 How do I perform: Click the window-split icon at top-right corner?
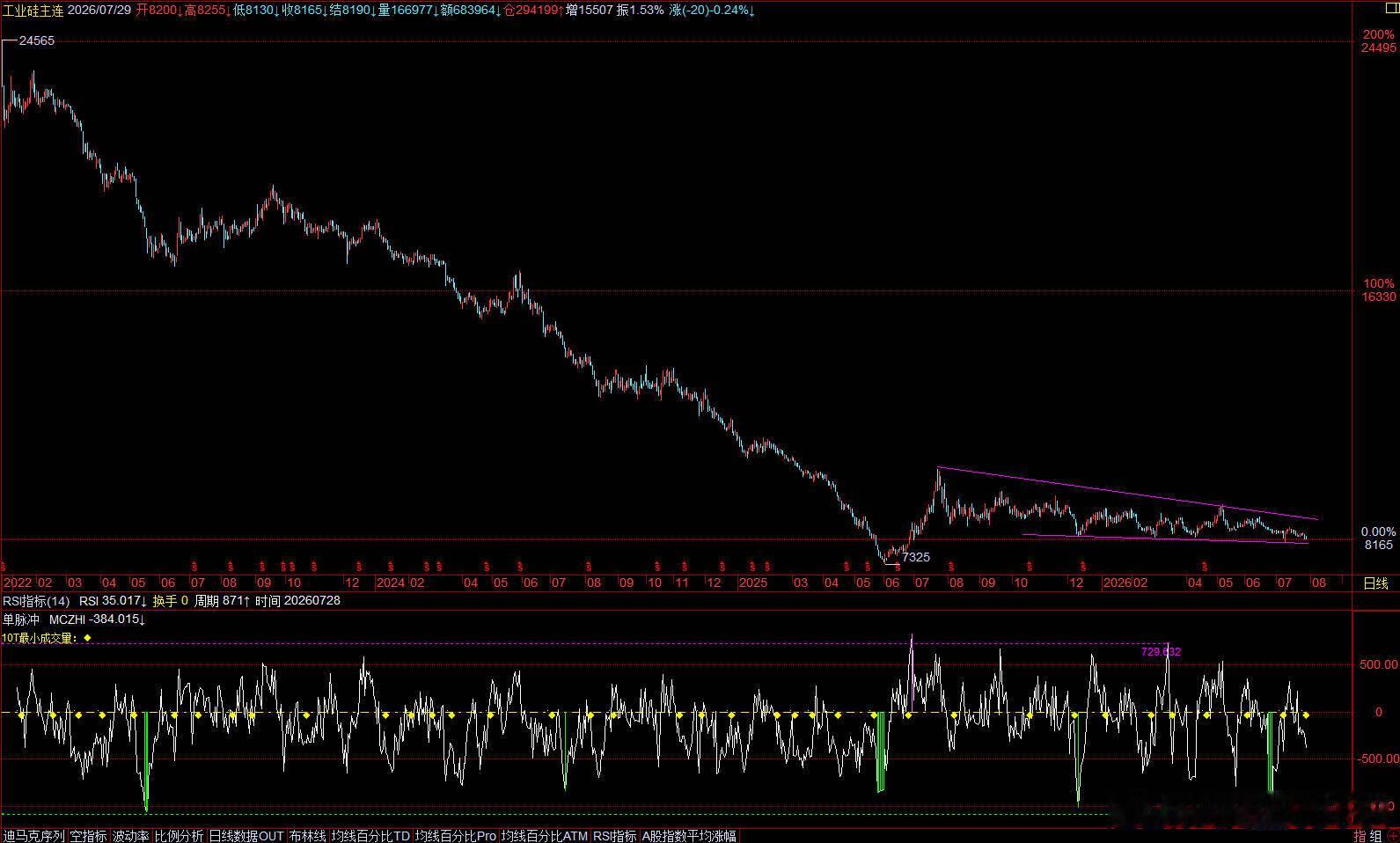[1390, 7]
